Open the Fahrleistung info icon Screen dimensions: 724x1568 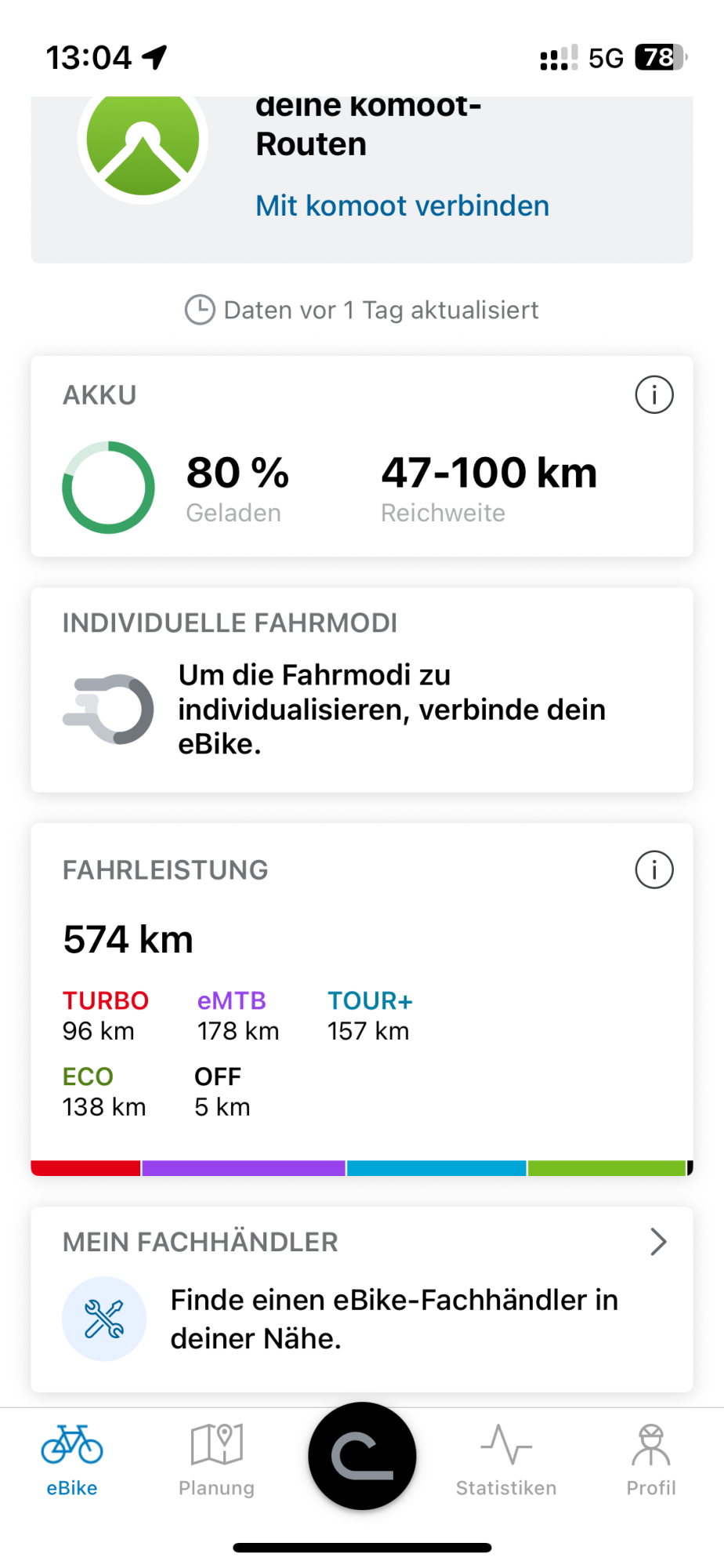[x=654, y=869]
